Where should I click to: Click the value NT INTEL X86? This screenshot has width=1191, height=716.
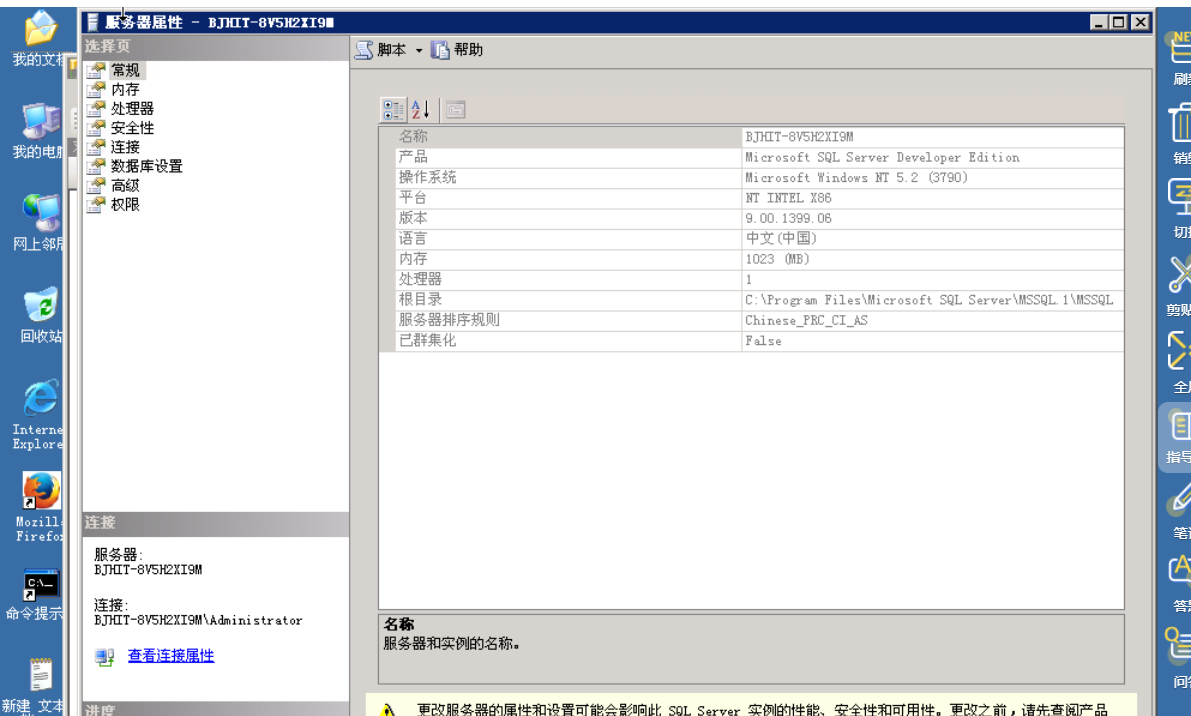click(788, 198)
